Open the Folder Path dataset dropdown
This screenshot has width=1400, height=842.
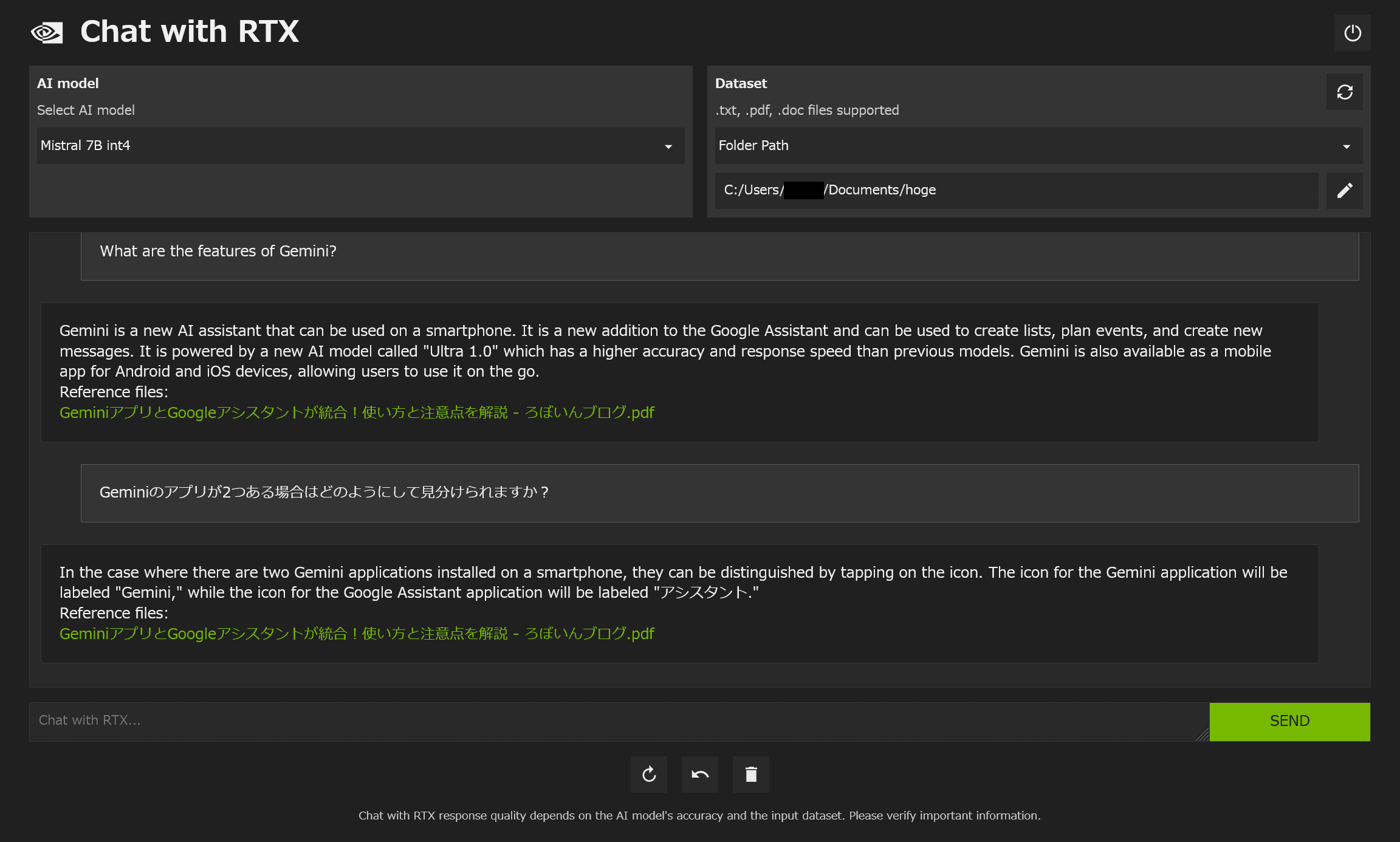1038,146
